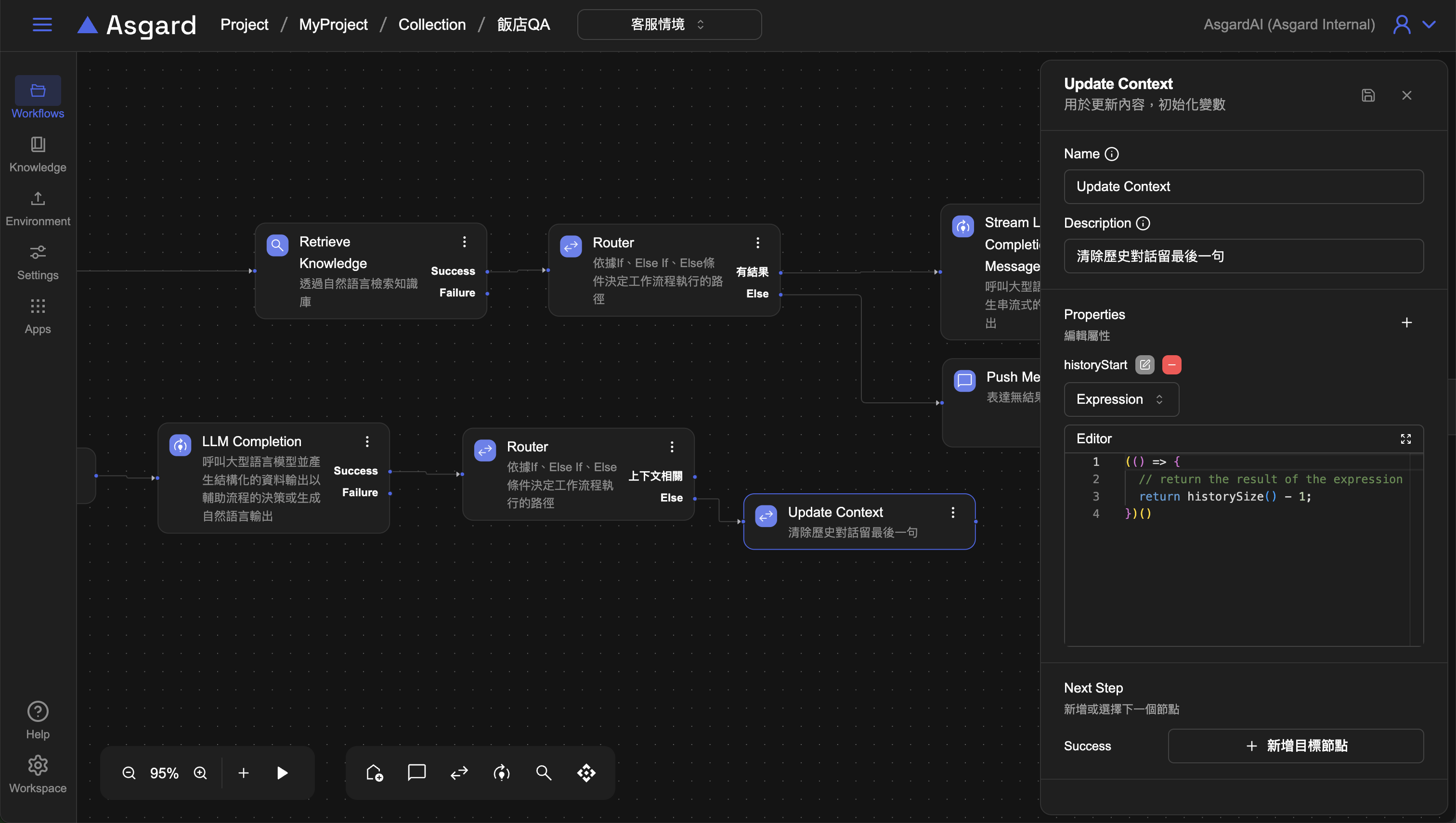
Task: Click the zoom out magnifier icon
Action: pos(129,772)
